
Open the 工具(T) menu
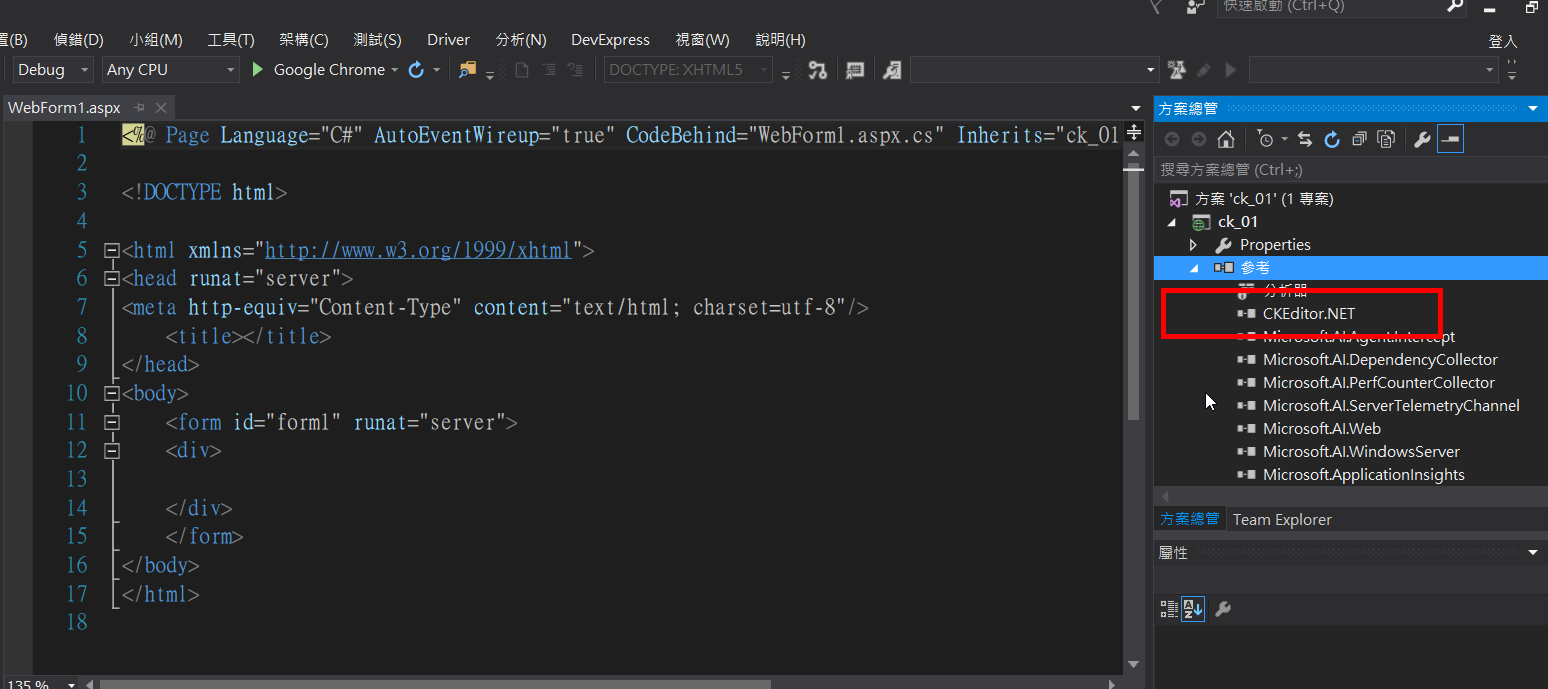[x=231, y=40]
